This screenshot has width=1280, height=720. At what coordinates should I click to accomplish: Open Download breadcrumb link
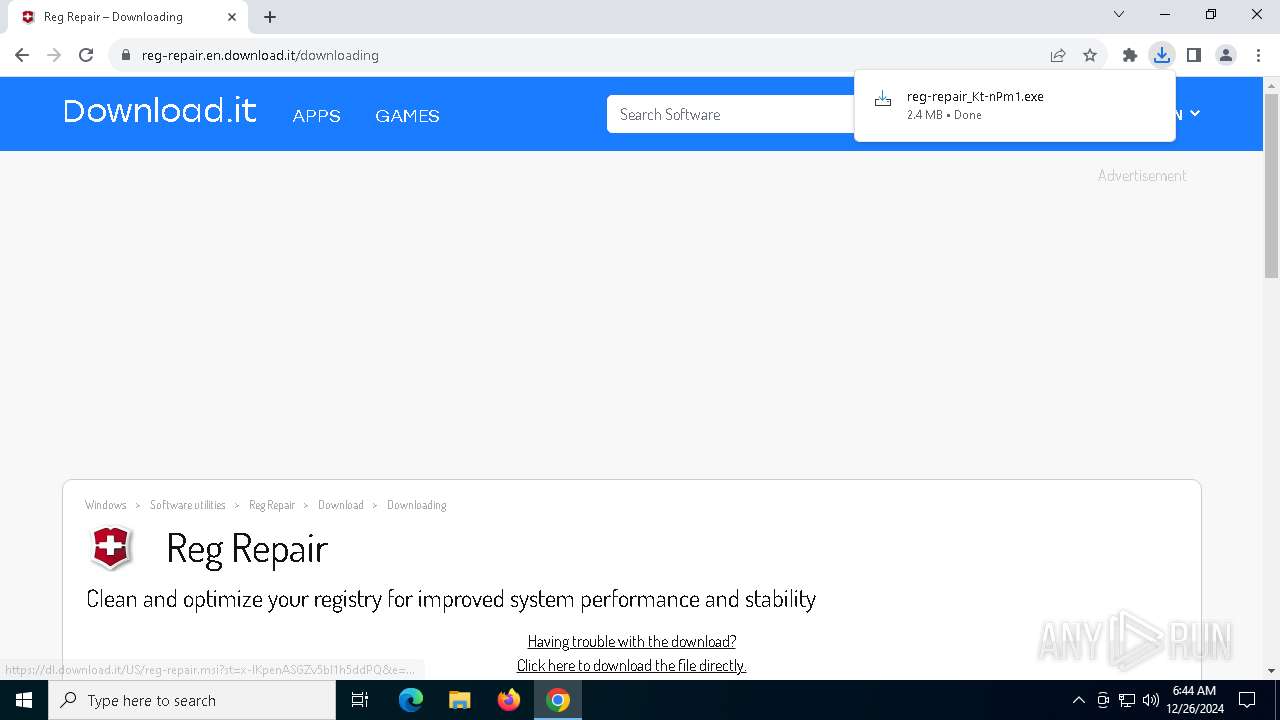tap(341, 505)
